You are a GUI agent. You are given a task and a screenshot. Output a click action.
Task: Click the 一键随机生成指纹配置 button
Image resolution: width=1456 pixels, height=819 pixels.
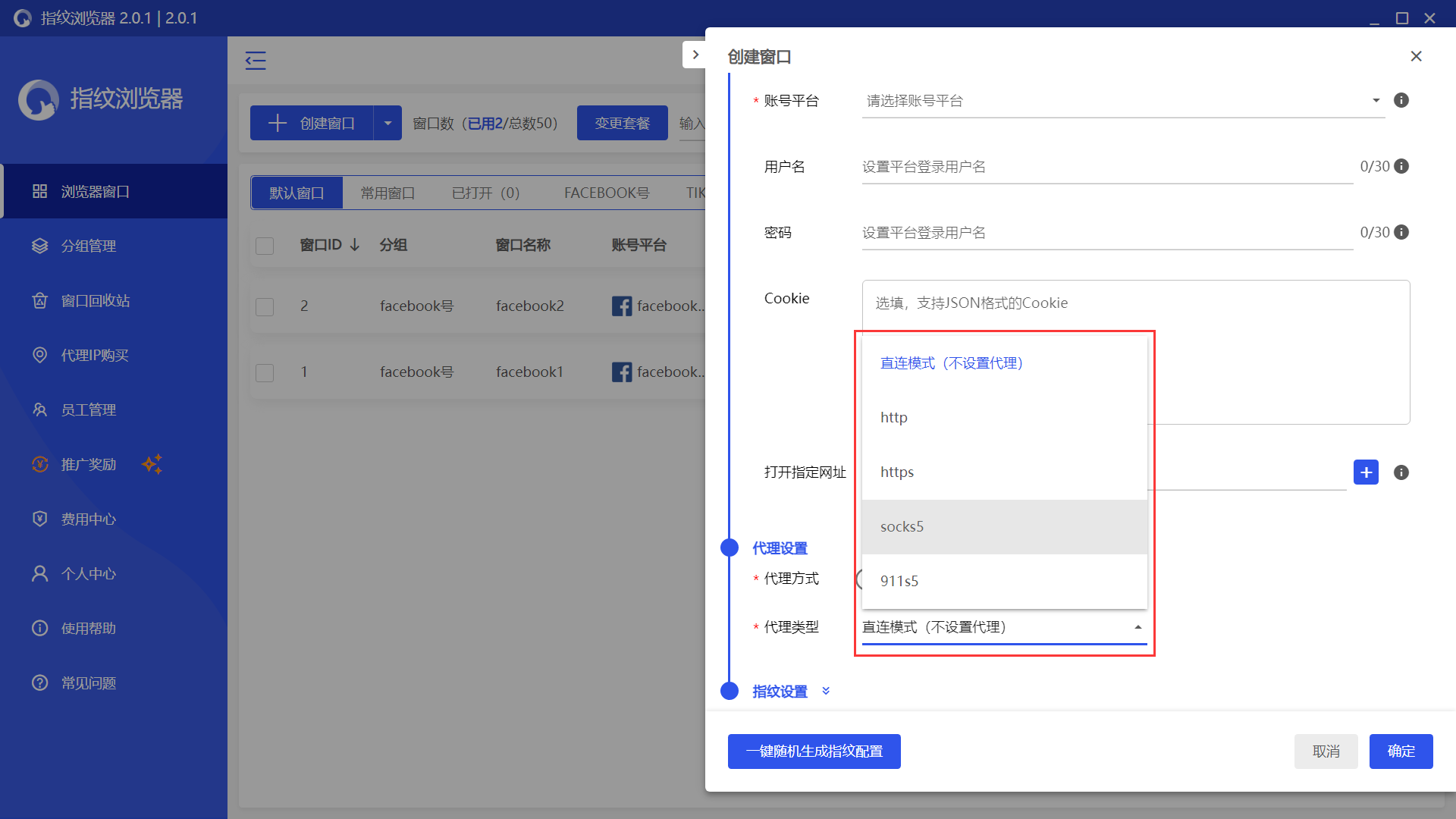[x=814, y=752]
